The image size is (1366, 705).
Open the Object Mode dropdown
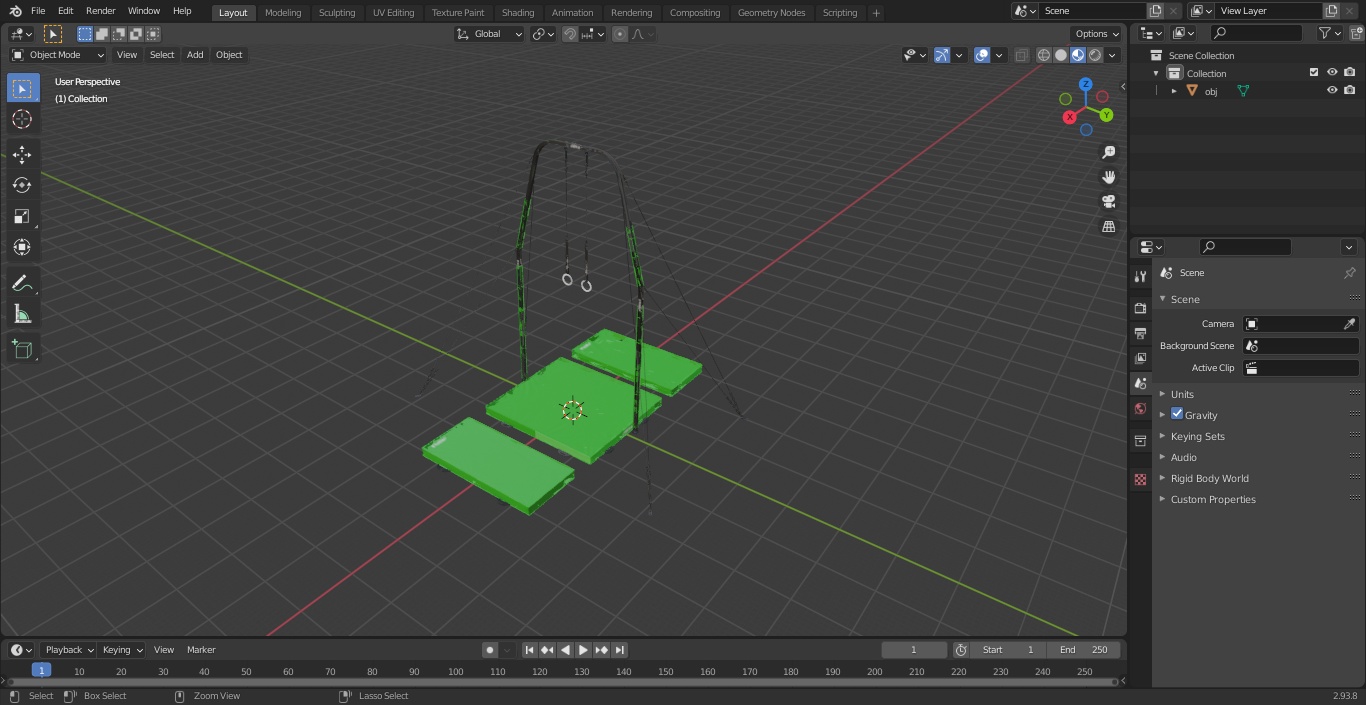58,55
